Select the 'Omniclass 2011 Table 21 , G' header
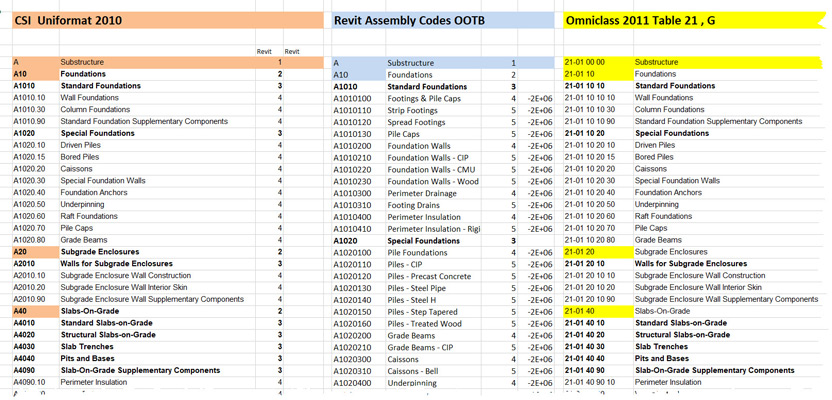832x400 pixels. [695, 21]
